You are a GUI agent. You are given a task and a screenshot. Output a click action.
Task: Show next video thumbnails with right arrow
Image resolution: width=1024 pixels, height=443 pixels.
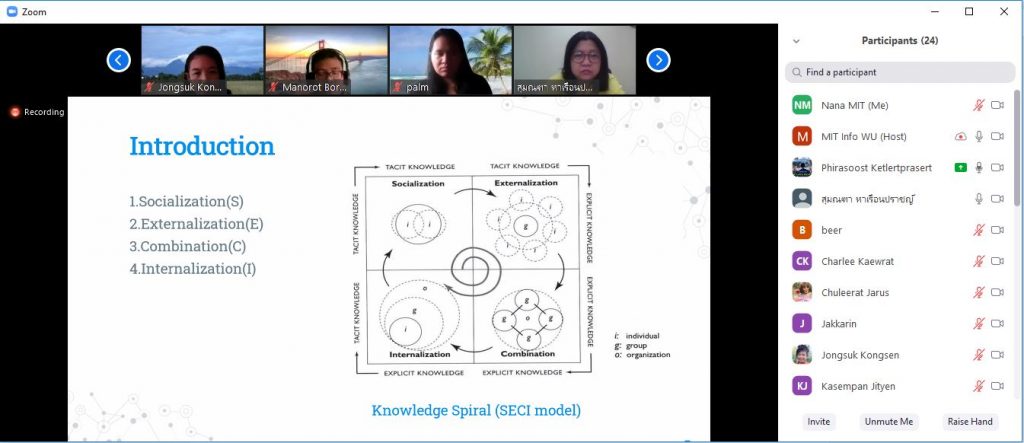pyautogui.click(x=658, y=60)
